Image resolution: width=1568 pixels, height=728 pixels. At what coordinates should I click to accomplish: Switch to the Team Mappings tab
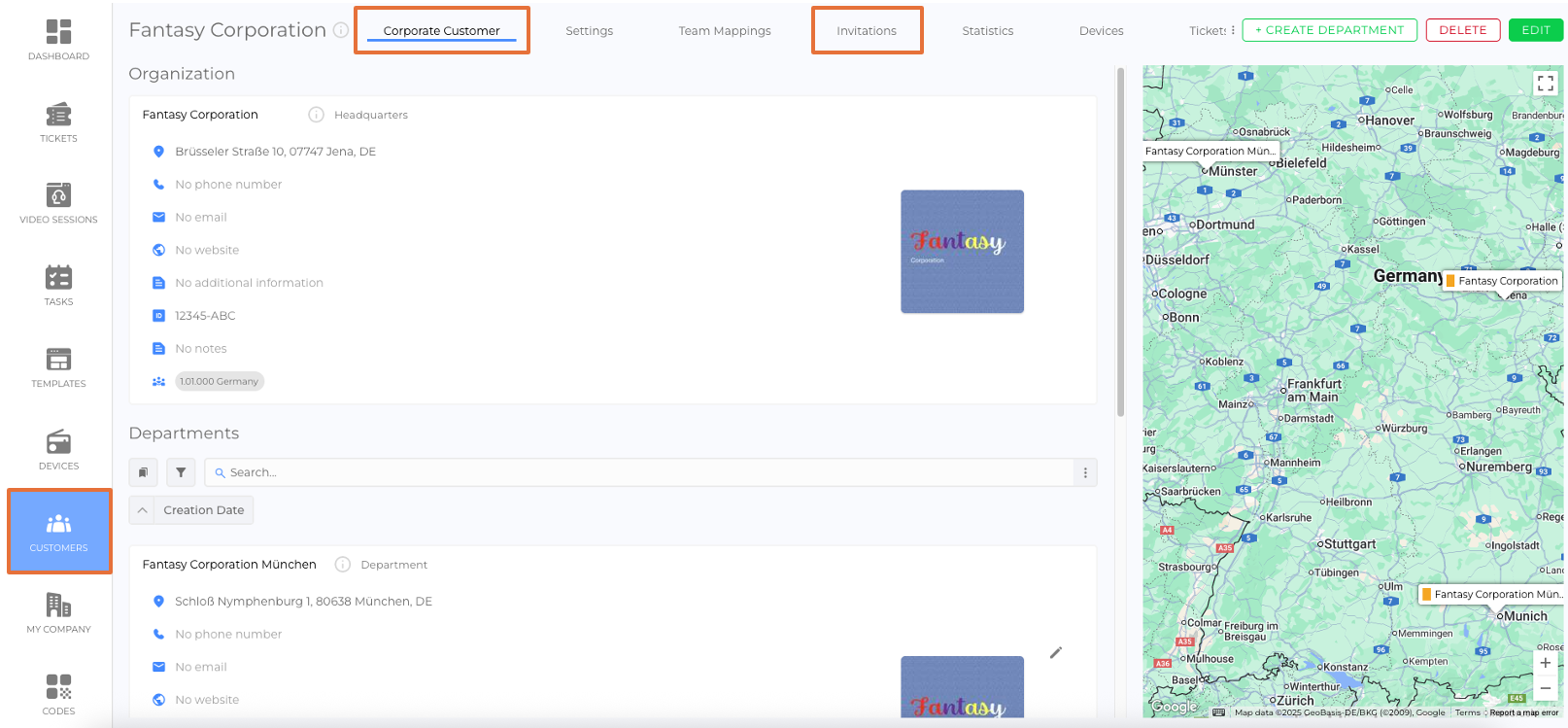coord(724,31)
